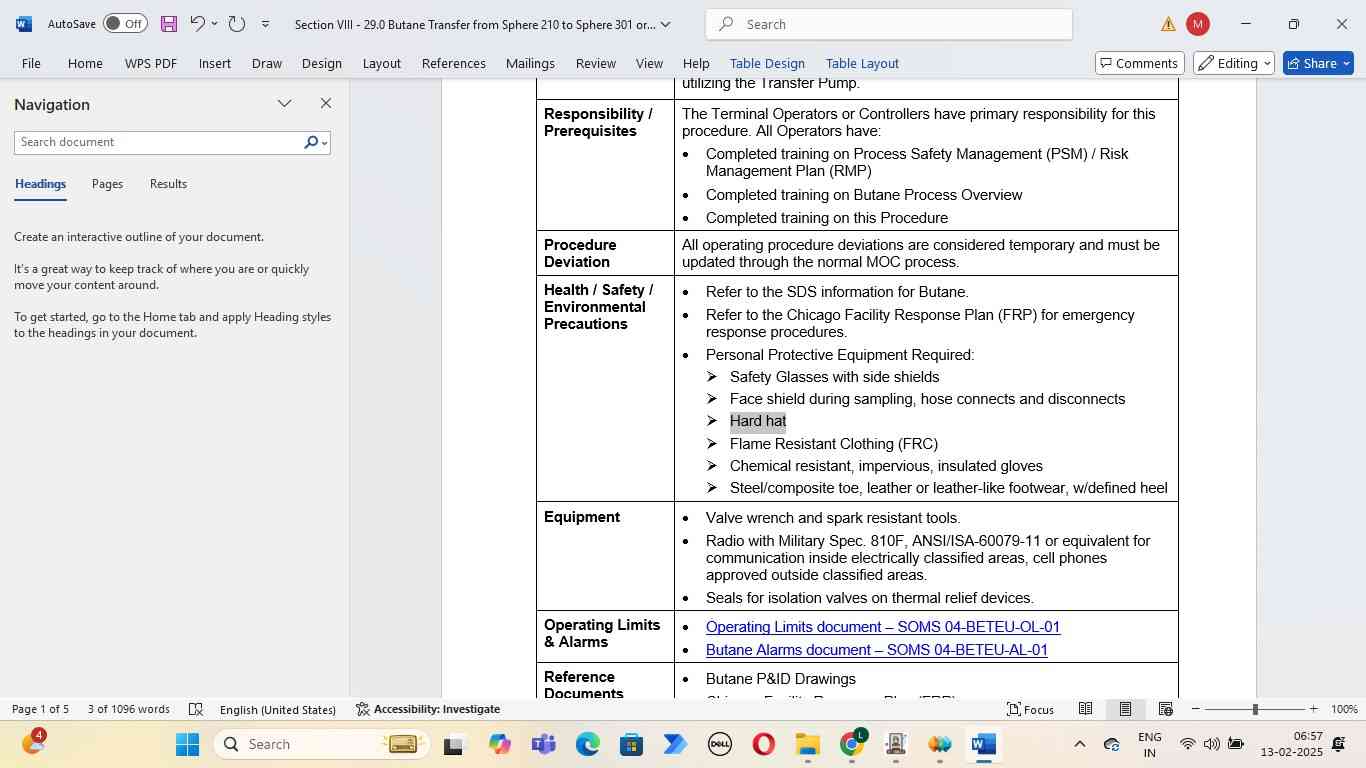Switch to the Table Layout tab

pyautogui.click(x=862, y=63)
